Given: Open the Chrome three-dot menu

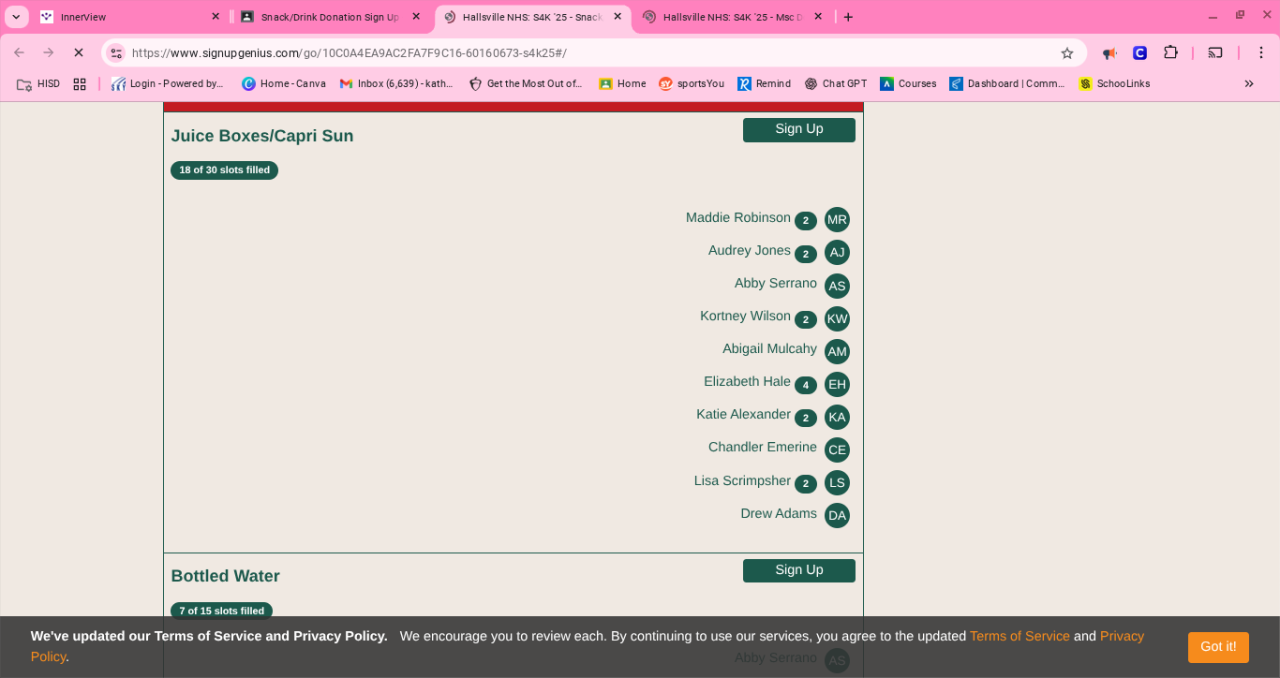Looking at the screenshot, I should pos(1261,52).
